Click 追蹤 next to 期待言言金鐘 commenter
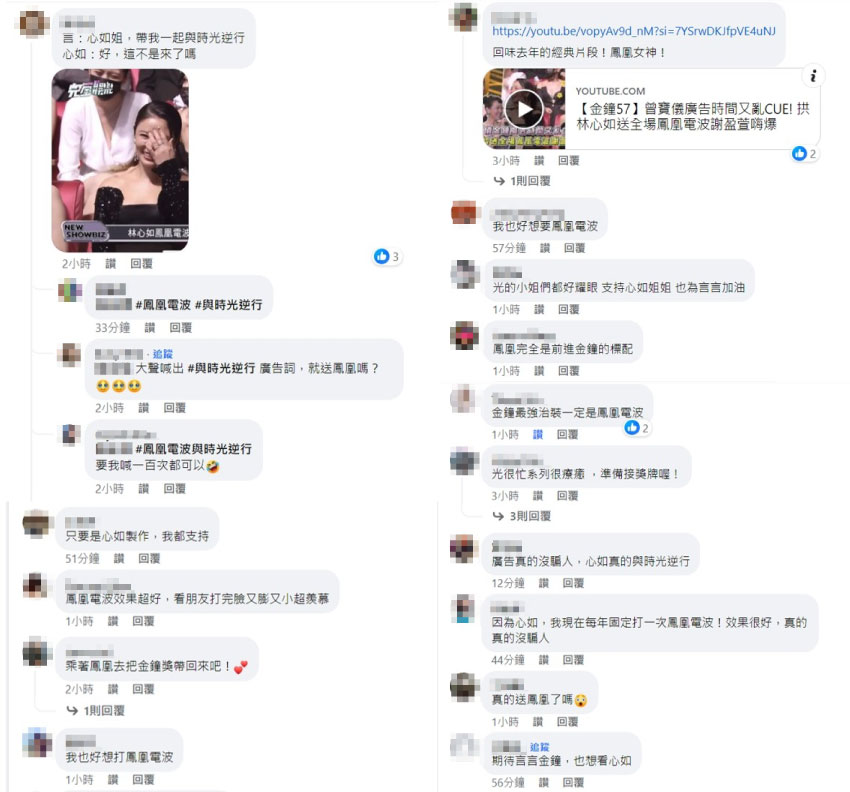This screenshot has width=850, height=792. pos(539,747)
